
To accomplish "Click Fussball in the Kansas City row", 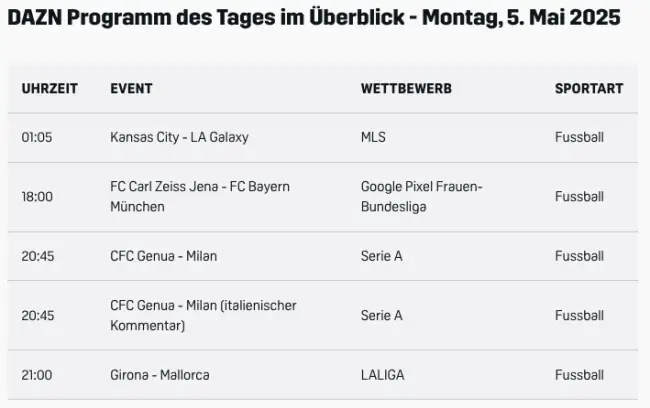I will (579, 138).
